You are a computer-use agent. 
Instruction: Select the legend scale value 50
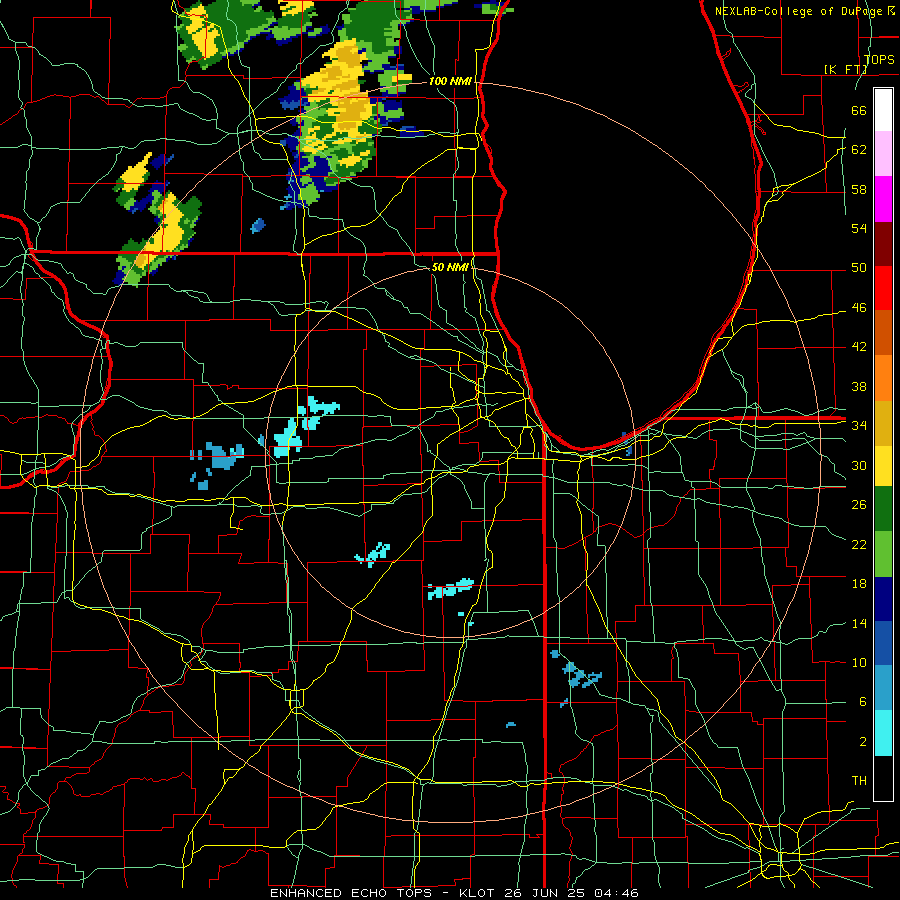tap(859, 267)
